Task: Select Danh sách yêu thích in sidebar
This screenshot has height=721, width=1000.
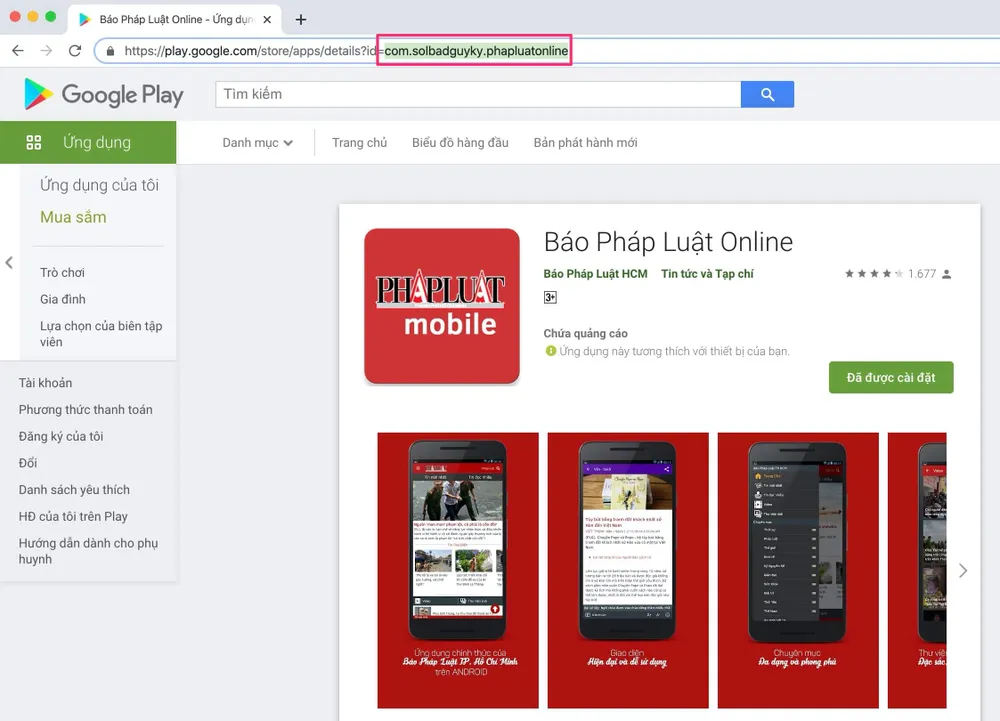Action: 74,490
